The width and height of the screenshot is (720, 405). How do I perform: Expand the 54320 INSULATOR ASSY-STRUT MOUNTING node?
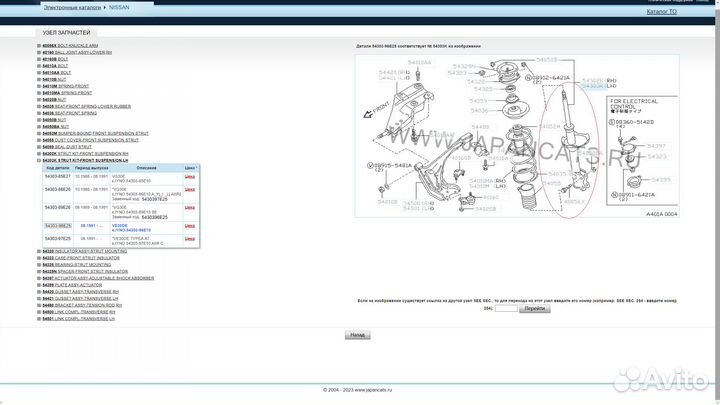point(40,251)
